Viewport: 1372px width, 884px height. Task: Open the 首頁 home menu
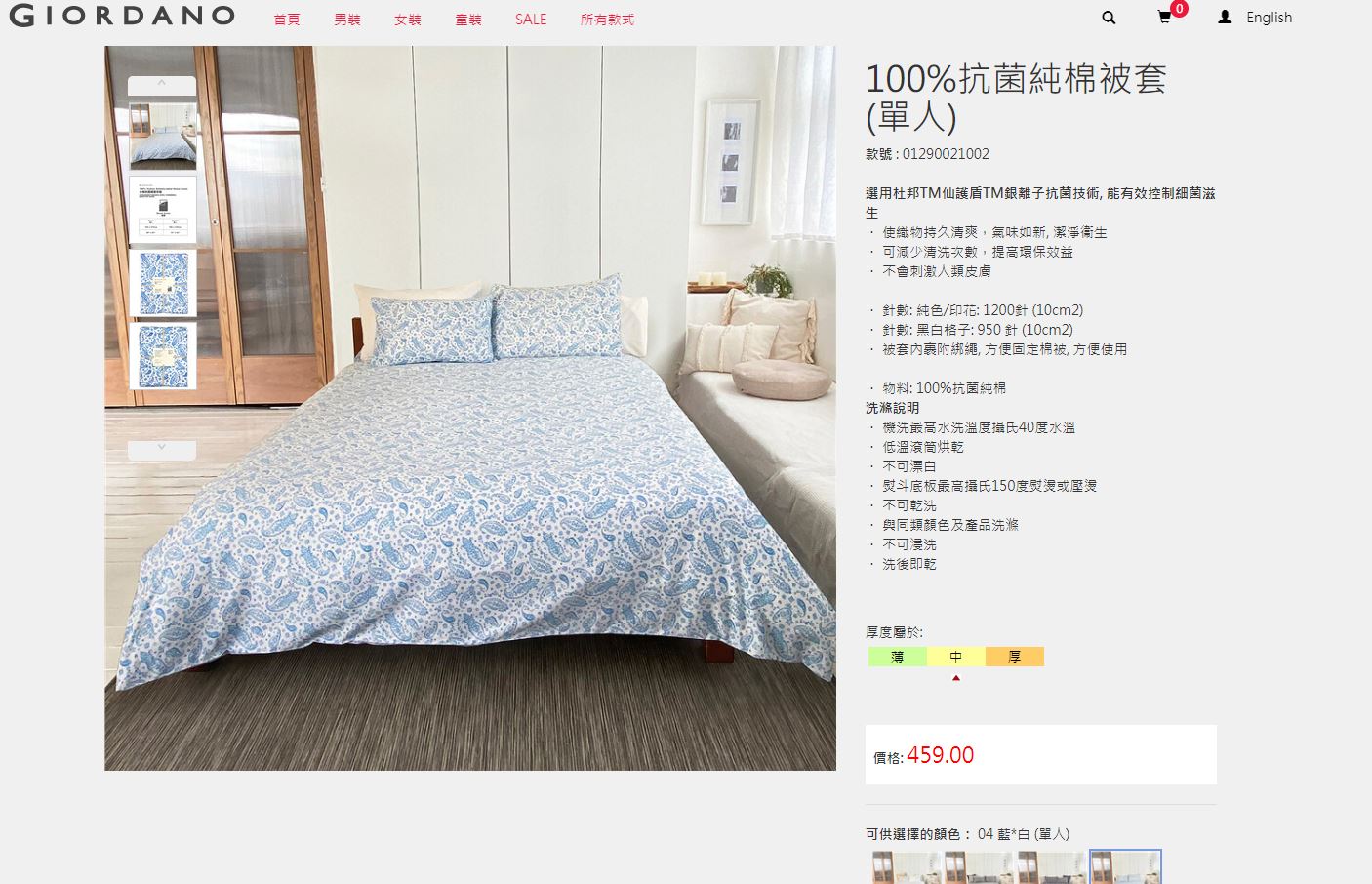click(x=287, y=20)
